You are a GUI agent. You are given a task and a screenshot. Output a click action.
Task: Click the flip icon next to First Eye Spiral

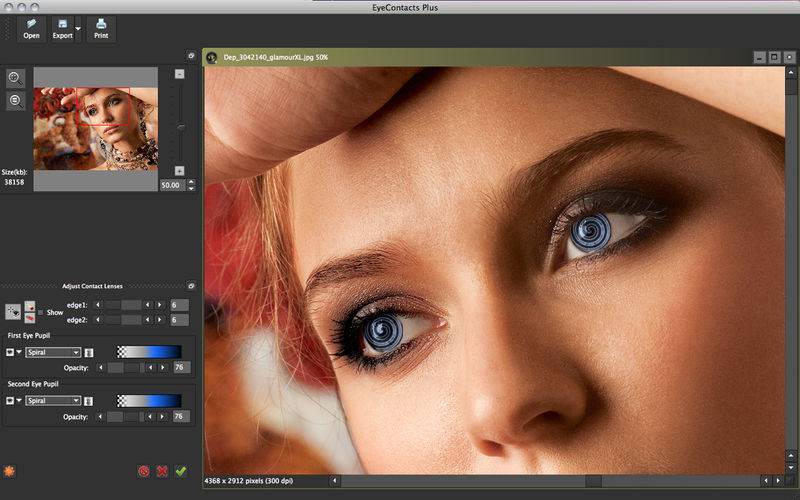(x=89, y=353)
